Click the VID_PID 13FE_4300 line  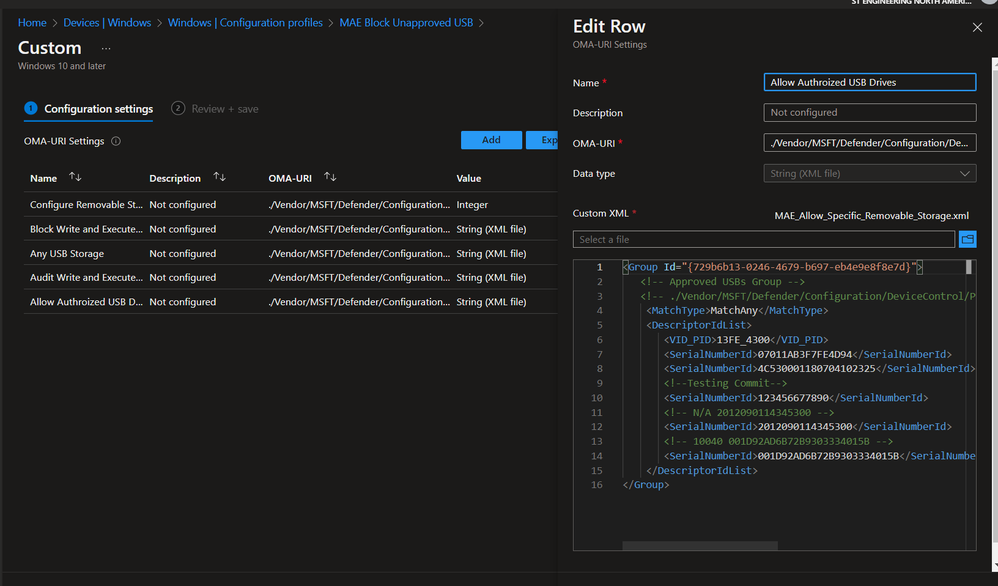tap(746, 340)
